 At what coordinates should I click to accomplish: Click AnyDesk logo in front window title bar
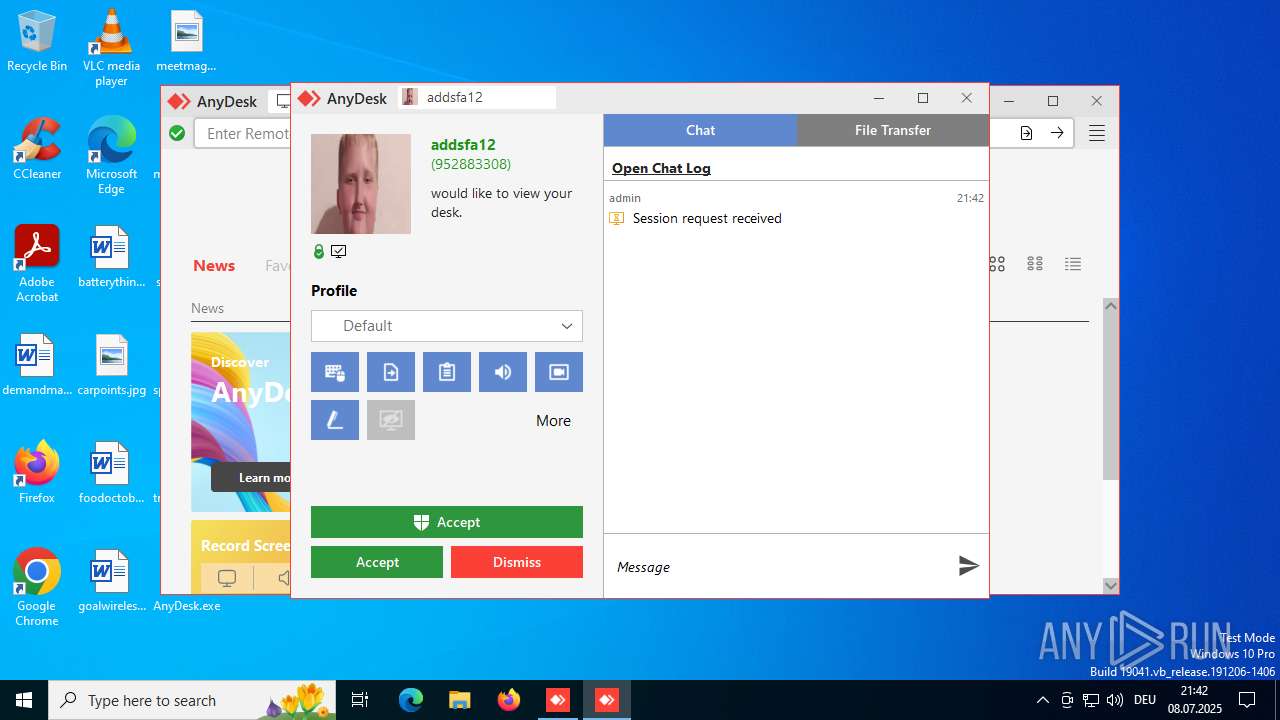click(x=309, y=98)
